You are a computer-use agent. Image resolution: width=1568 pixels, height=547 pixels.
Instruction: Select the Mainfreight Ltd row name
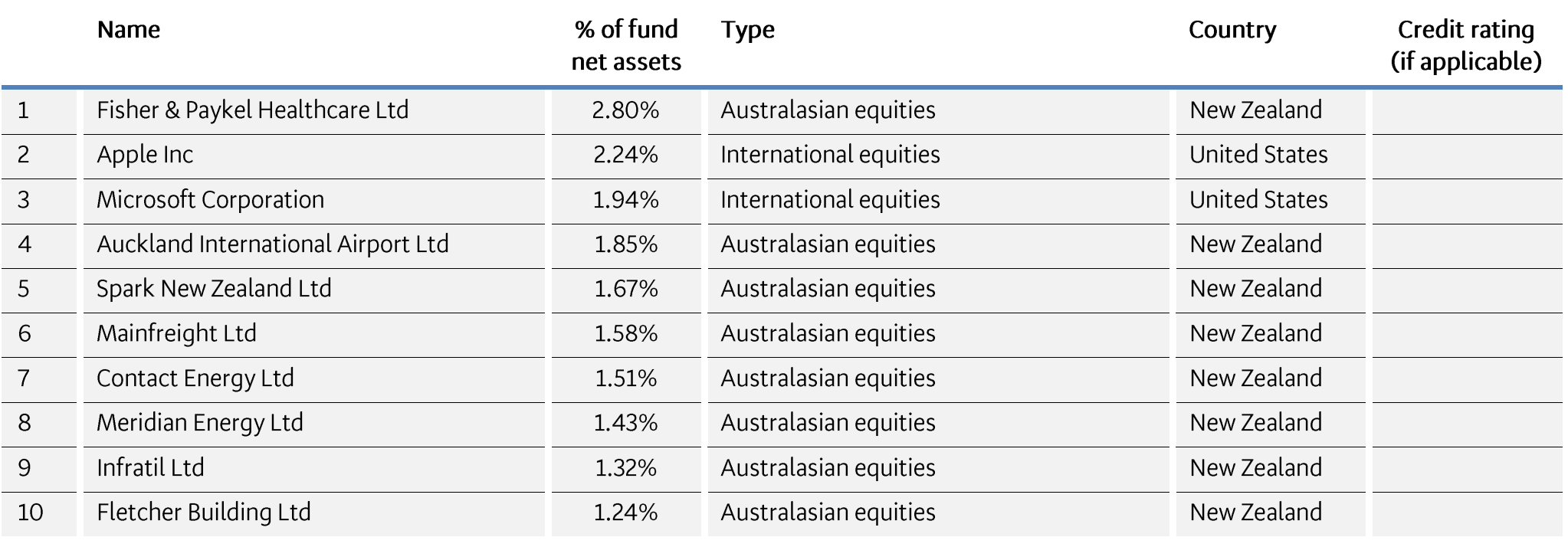click(176, 333)
